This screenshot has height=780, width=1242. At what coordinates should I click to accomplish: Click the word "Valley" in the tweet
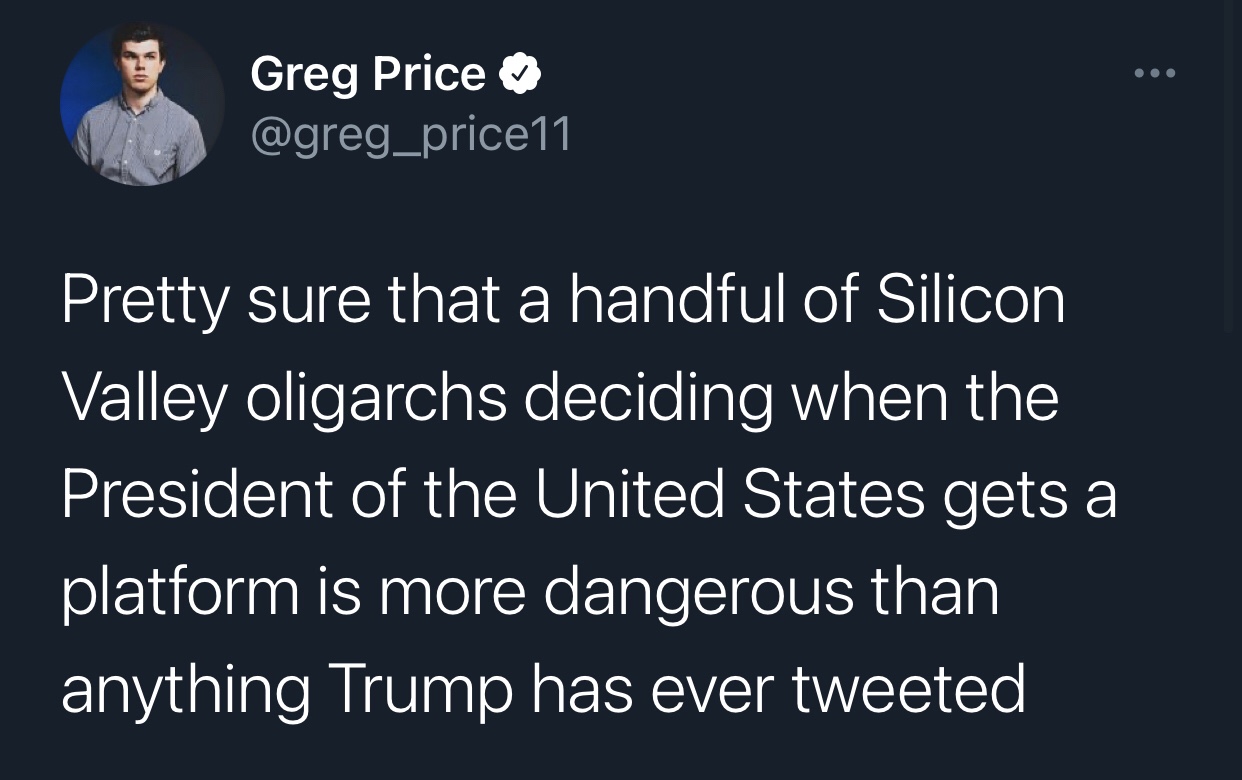point(145,397)
